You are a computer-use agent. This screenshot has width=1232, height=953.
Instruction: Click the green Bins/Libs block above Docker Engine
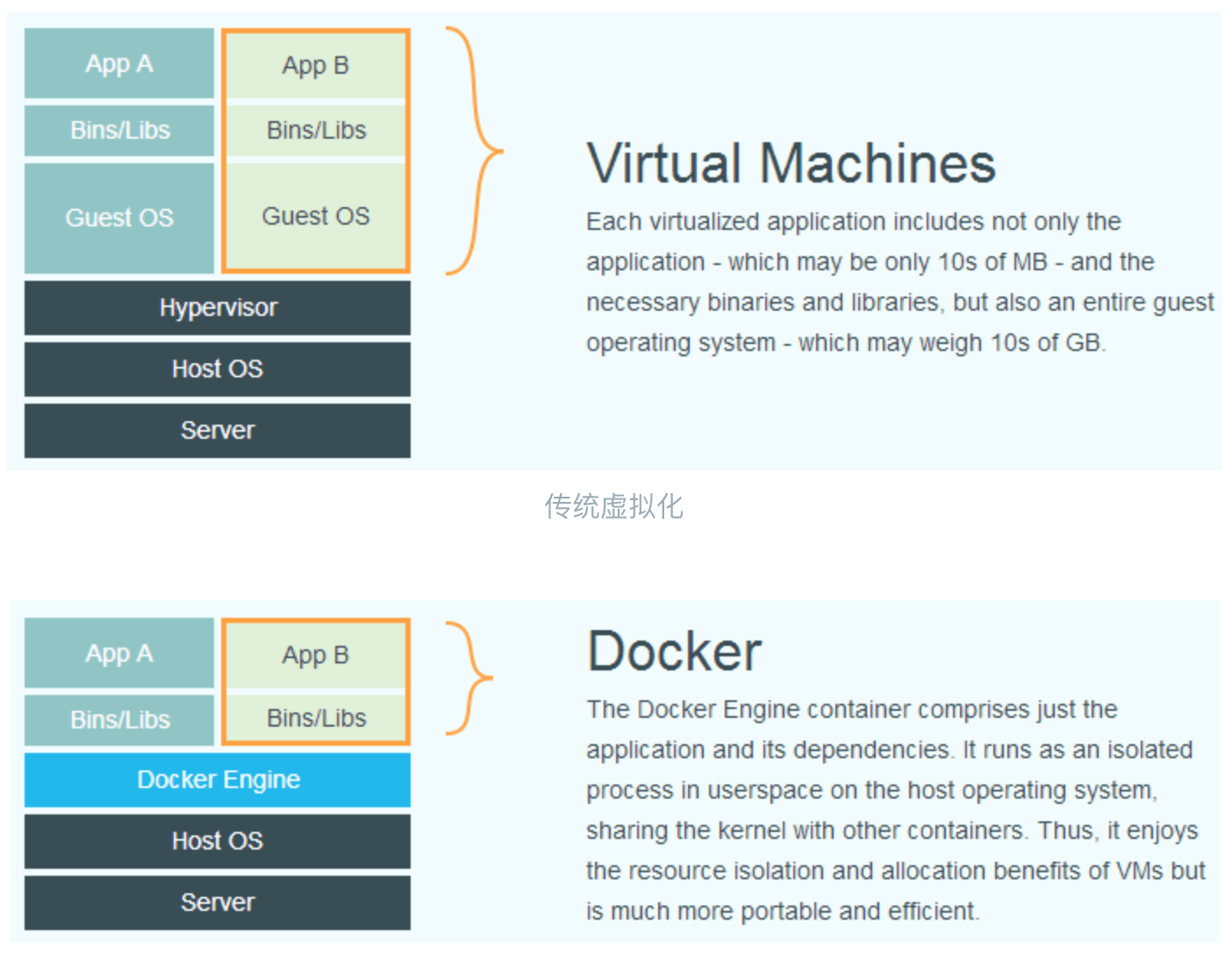point(316,719)
